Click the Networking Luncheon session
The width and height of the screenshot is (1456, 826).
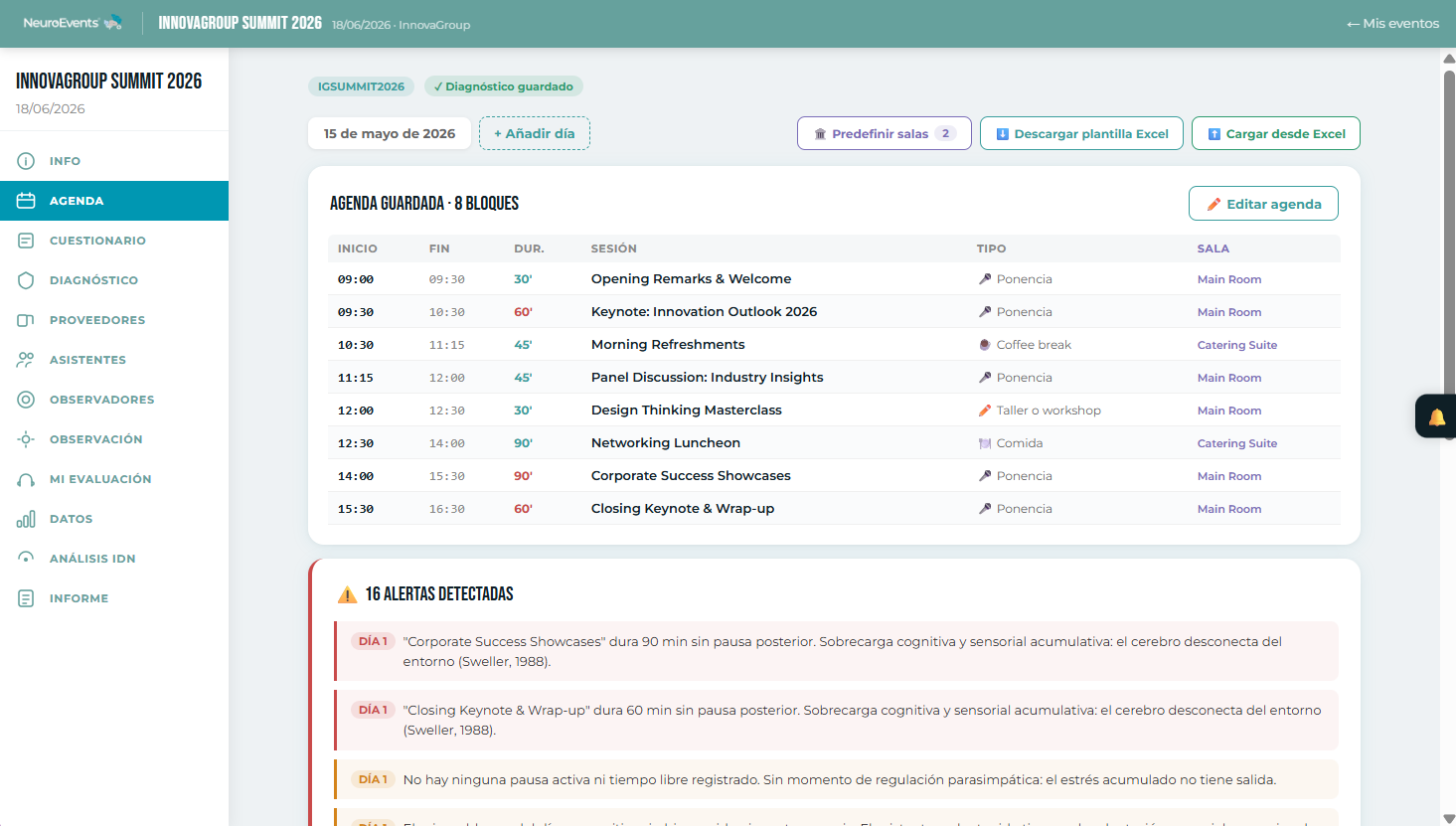pos(666,442)
